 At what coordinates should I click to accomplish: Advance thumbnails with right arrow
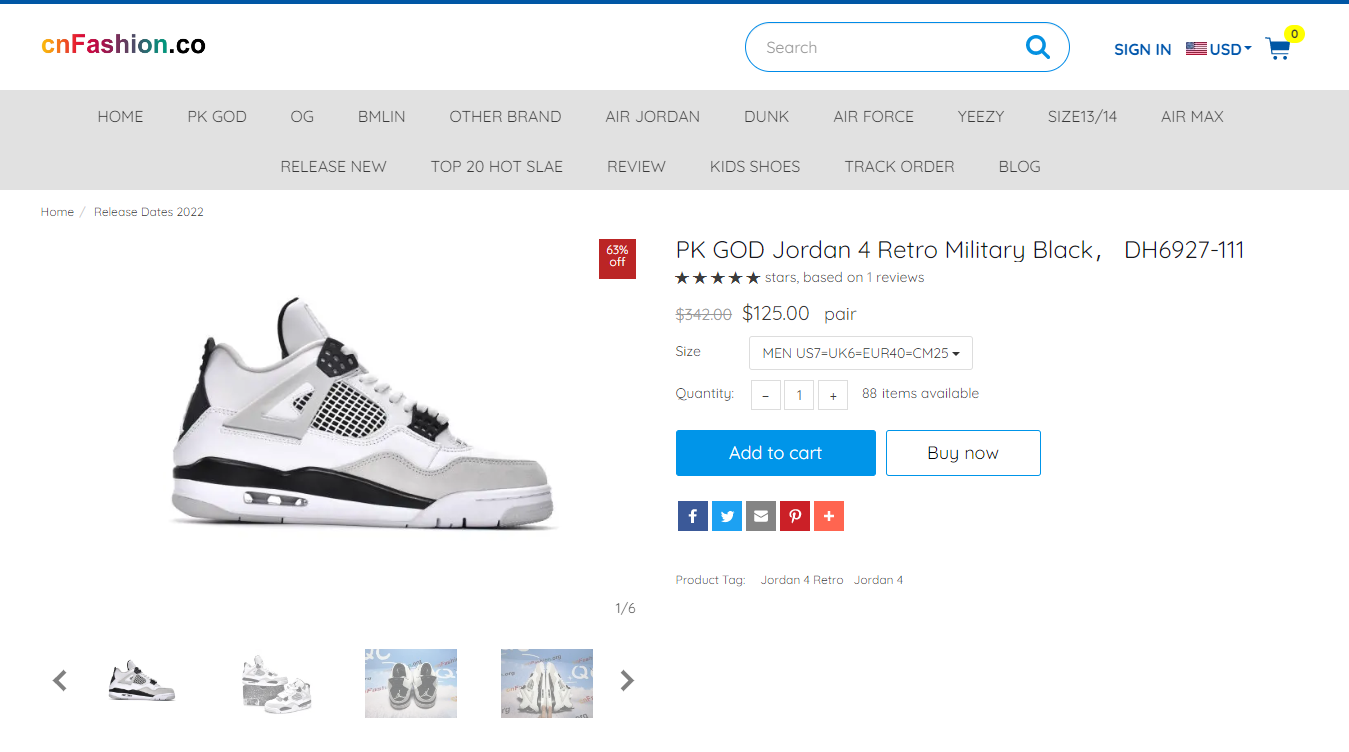pos(627,681)
